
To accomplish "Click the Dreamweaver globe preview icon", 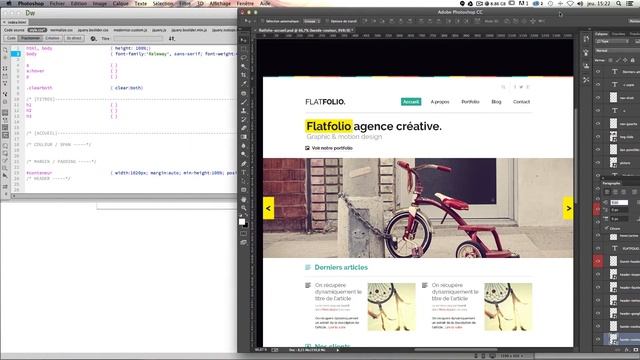I will point(93,38).
